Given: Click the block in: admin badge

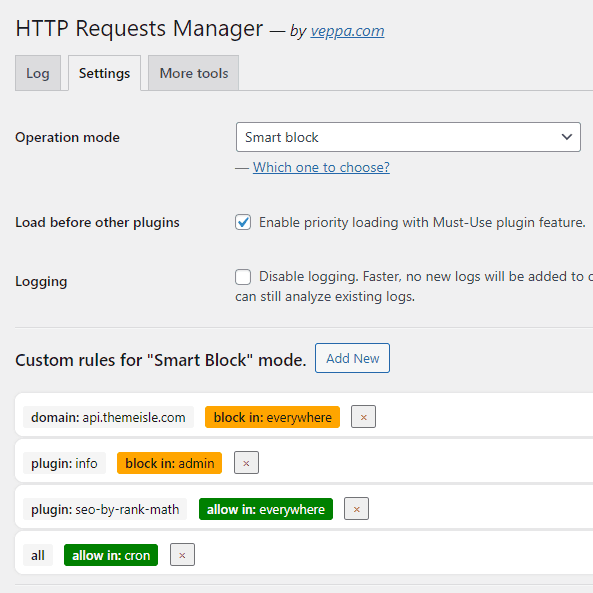Looking at the screenshot, I should [x=169, y=463].
